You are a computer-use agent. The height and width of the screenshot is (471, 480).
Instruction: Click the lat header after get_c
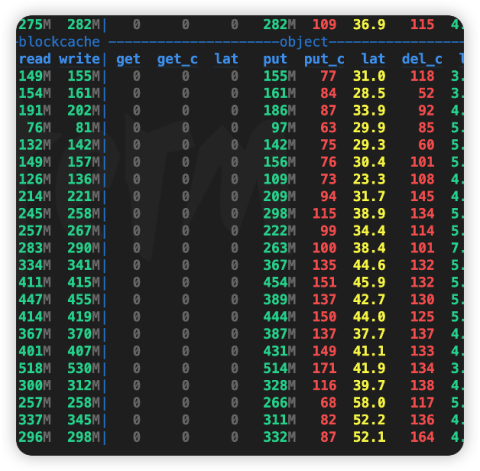tap(226, 59)
